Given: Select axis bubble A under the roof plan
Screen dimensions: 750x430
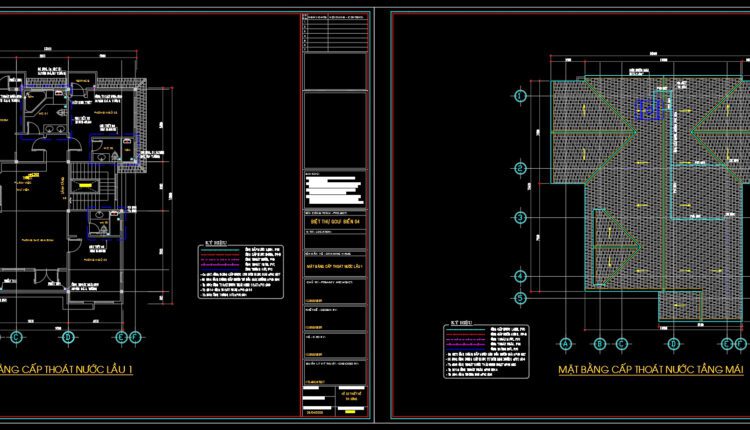Looking at the screenshot, I should coord(566,344).
